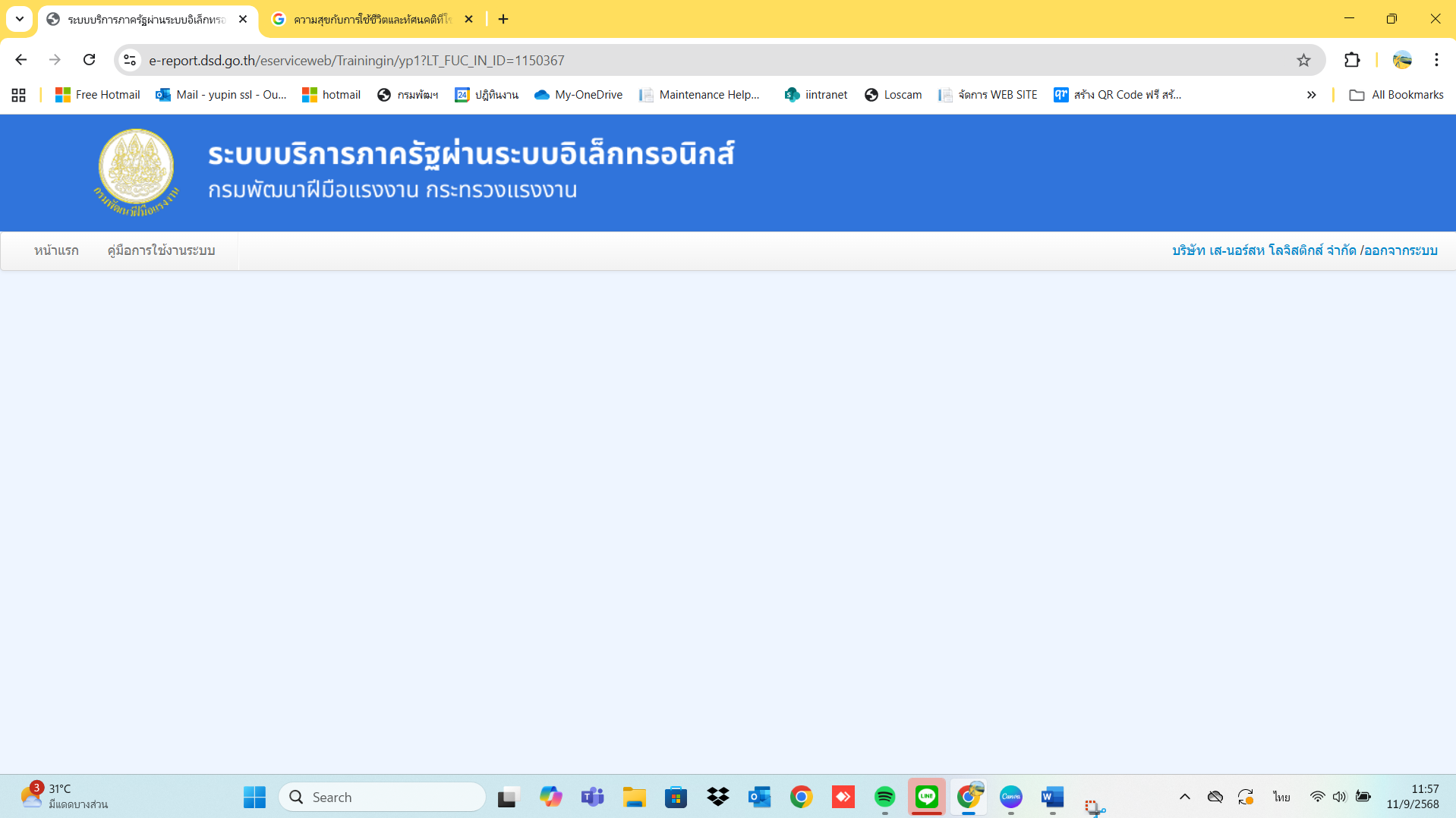The image size is (1456, 818).
Task: Show hidden system tray icons
Action: point(1184,797)
